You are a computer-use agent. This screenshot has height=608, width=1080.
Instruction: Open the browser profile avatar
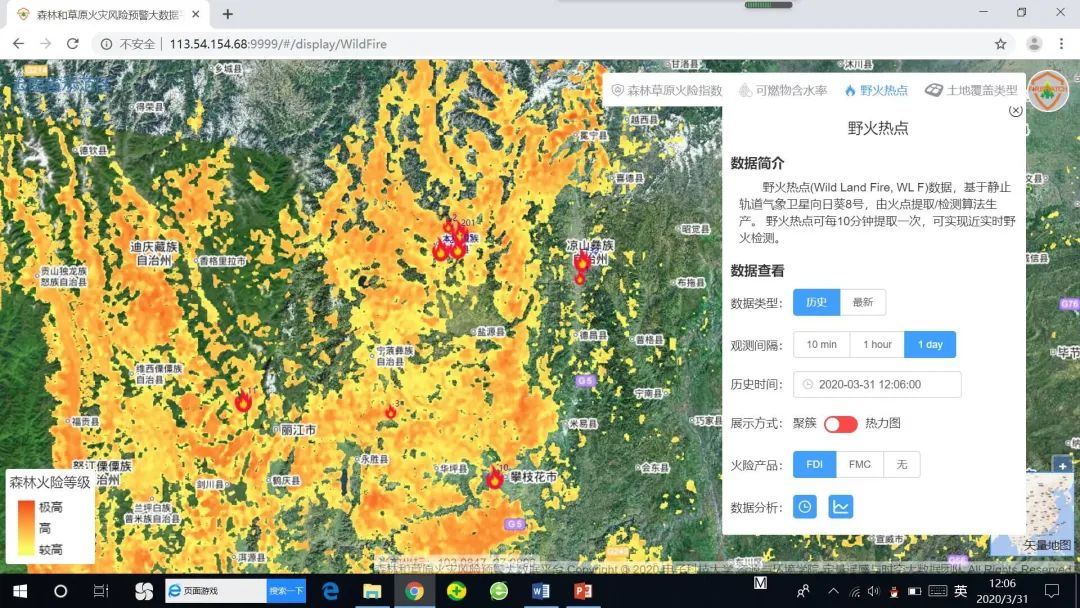(1034, 44)
